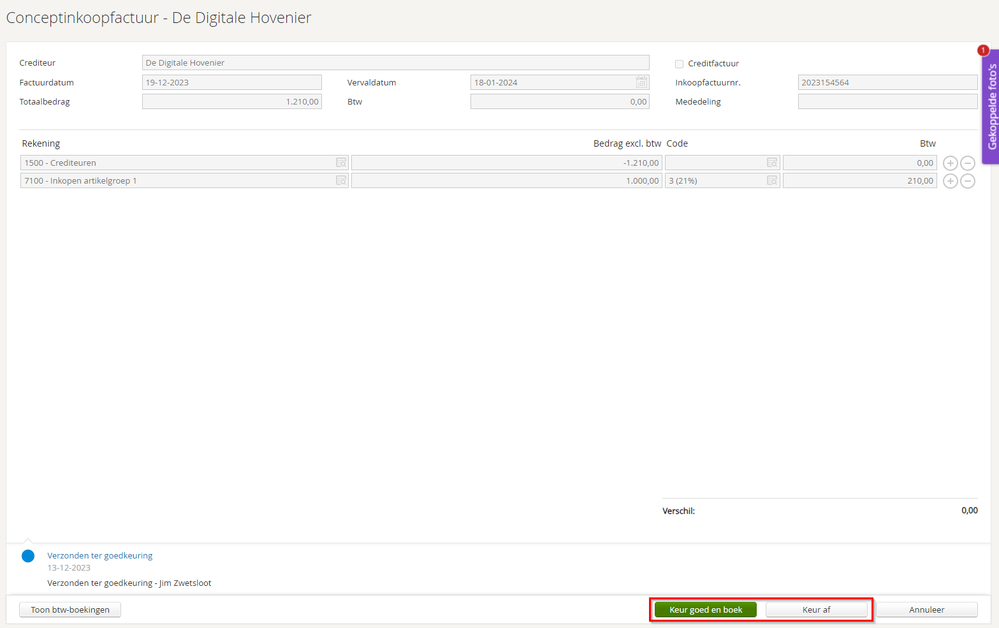Viewport: 999px width, 628px height.
Task: Open the Gekoppelde foto's side tab
Action: 991,107
